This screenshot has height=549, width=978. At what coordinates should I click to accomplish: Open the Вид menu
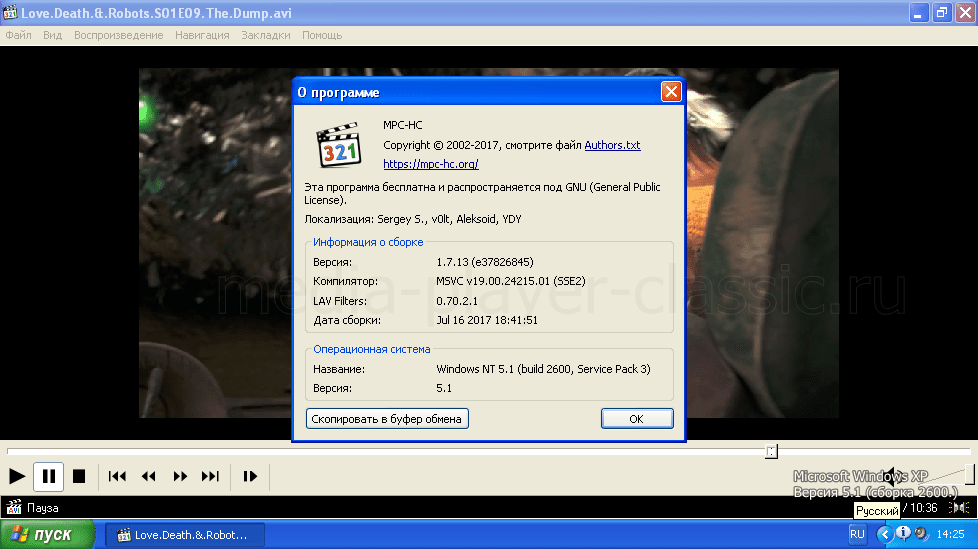(52, 35)
